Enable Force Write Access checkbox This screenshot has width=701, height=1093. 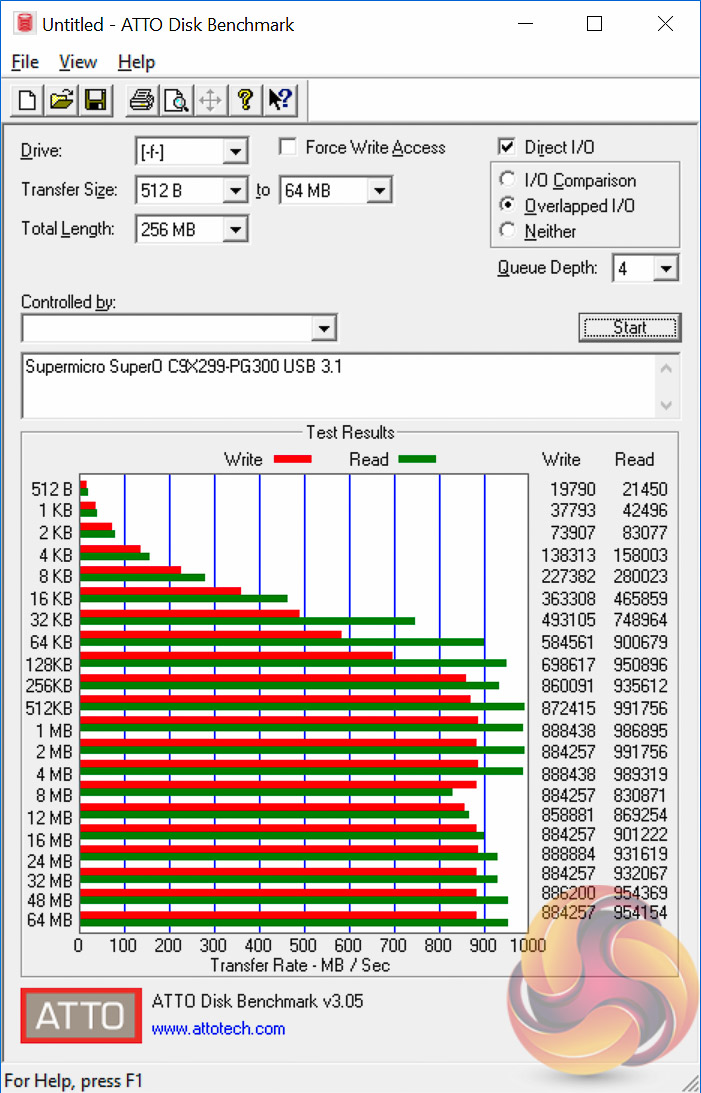coord(287,146)
